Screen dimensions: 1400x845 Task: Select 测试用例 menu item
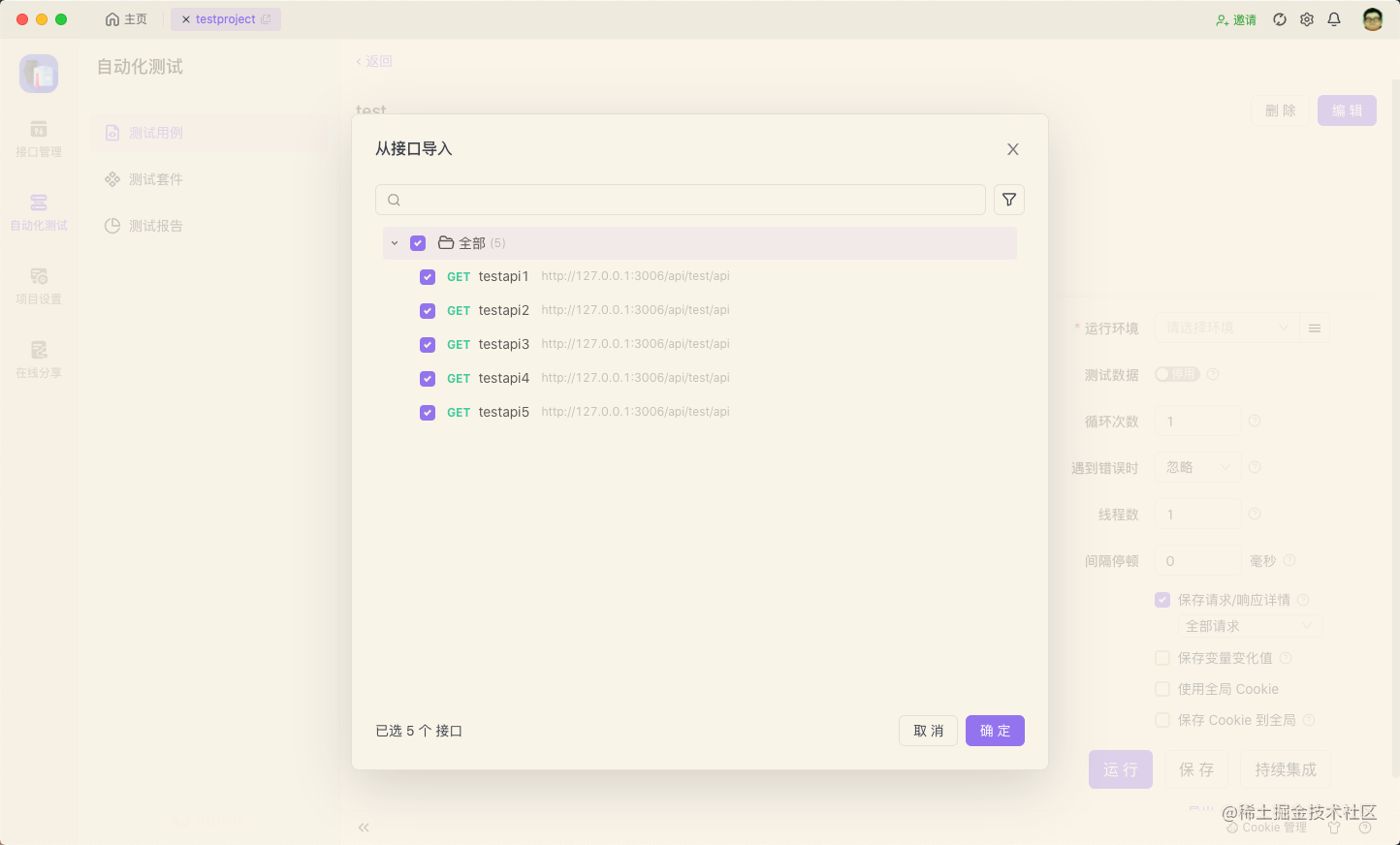point(209,133)
